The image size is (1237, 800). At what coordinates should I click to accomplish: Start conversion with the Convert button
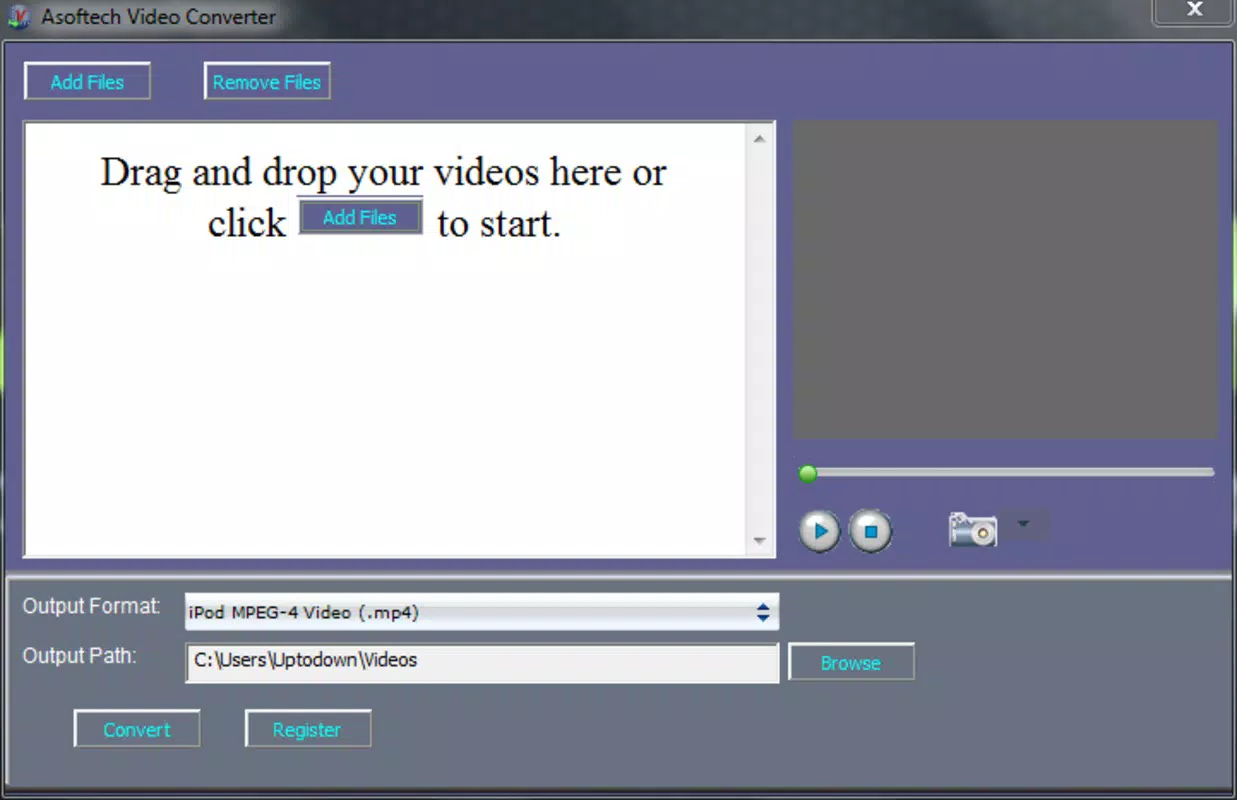point(137,729)
